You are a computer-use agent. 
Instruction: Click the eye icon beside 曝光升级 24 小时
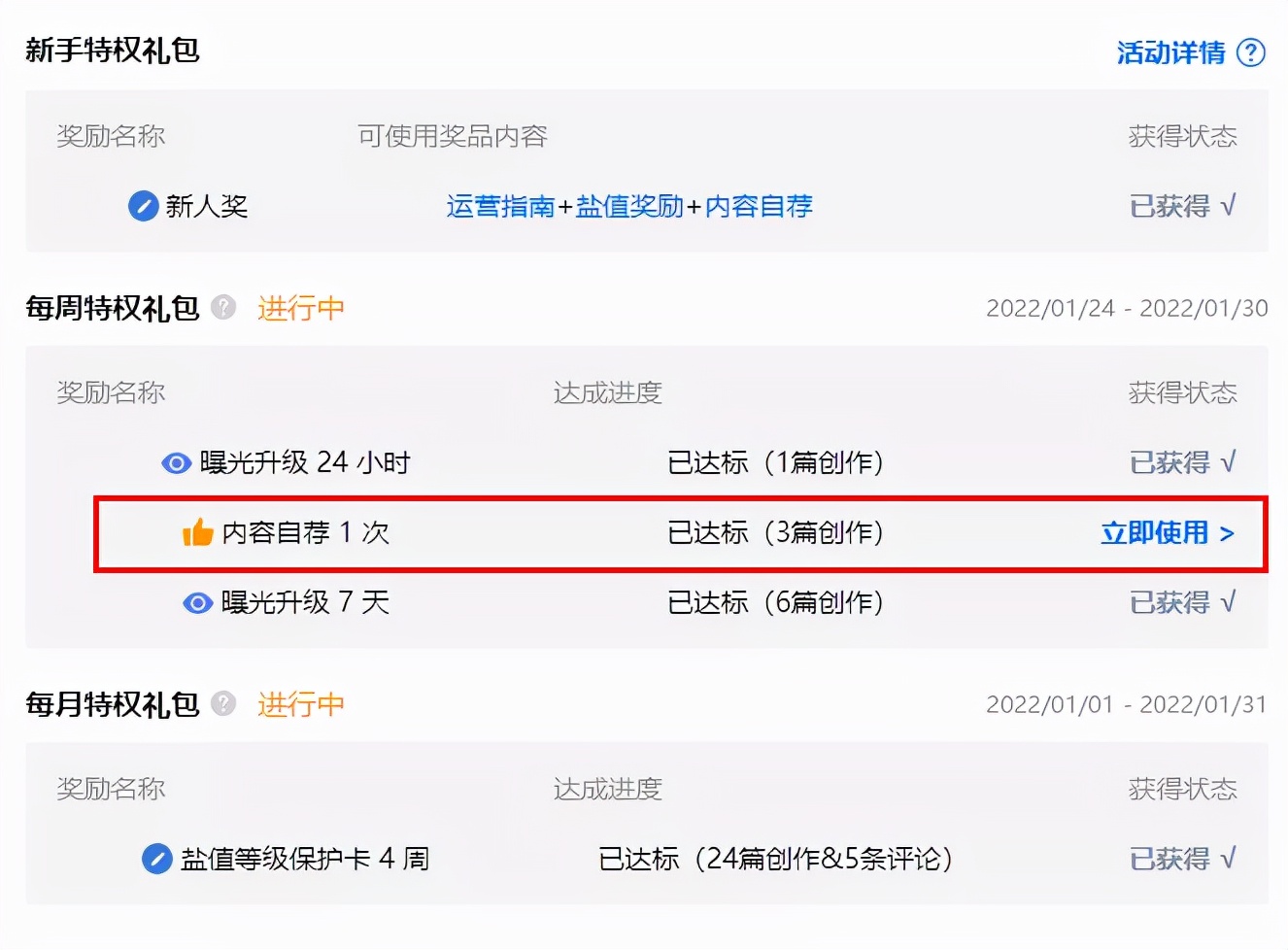click(x=175, y=463)
